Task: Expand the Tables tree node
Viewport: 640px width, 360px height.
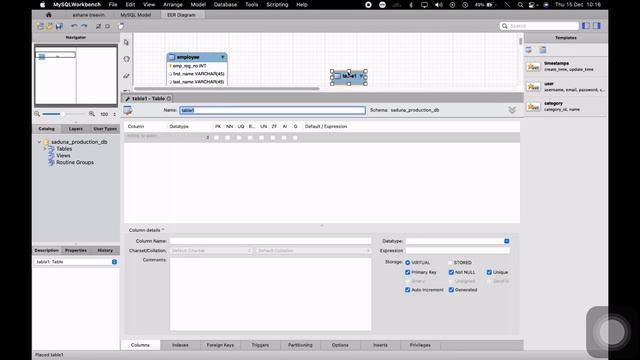Action: (x=45, y=149)
